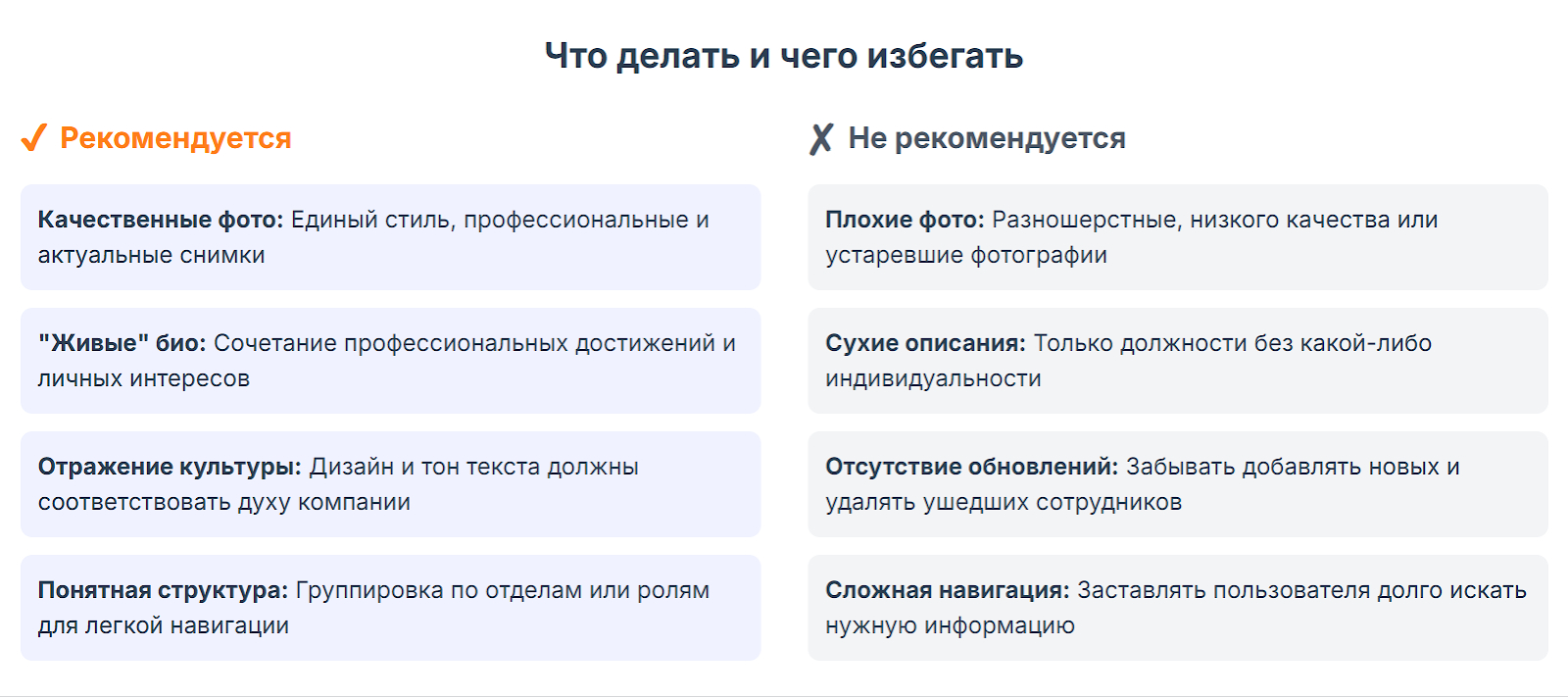Click the text 'нужную информацию'
Image resolution: width=1568 pixels, height=697 pixels.
[950, 625]
